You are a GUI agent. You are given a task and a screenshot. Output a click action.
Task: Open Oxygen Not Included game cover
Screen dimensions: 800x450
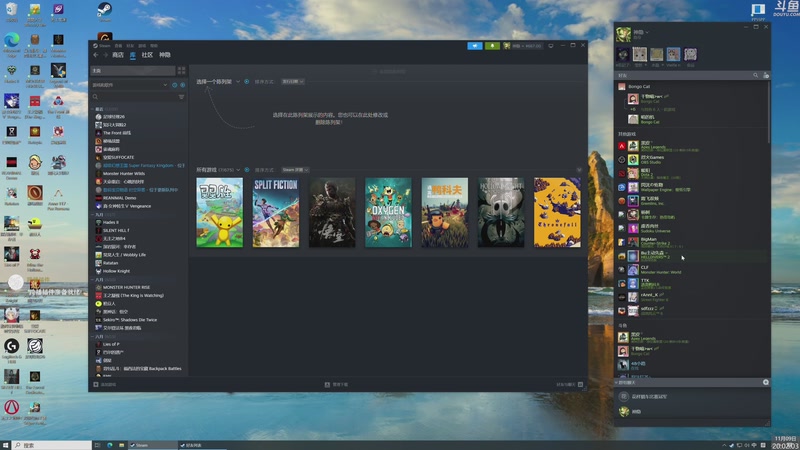[388, 212]
